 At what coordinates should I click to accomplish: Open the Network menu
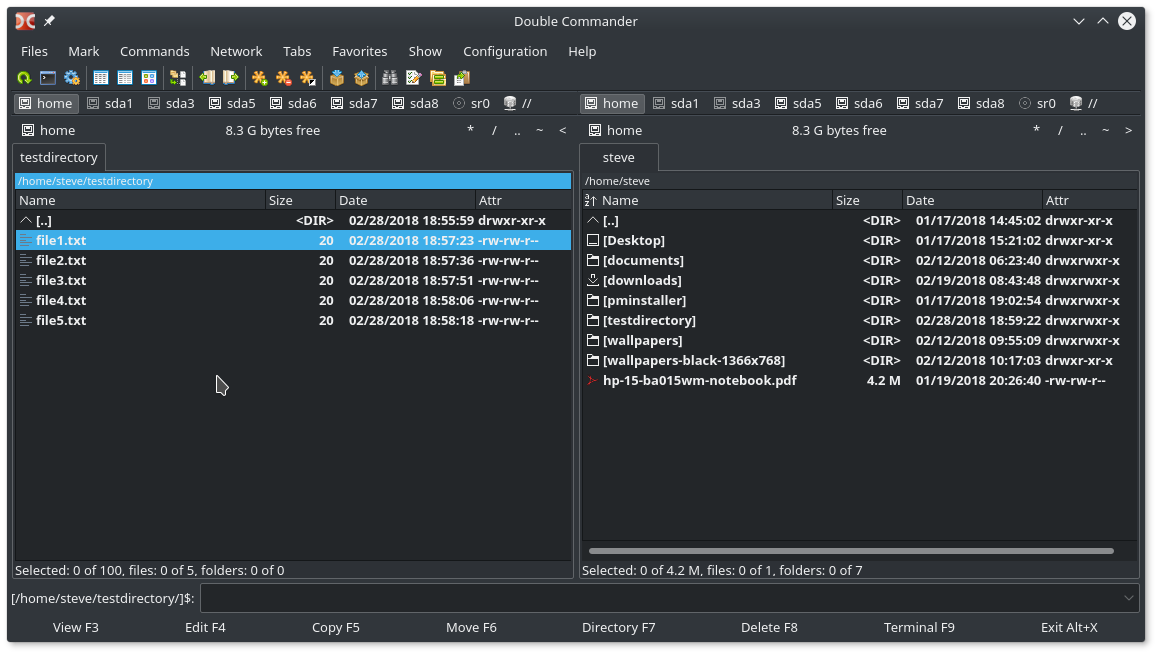(236, 51)
